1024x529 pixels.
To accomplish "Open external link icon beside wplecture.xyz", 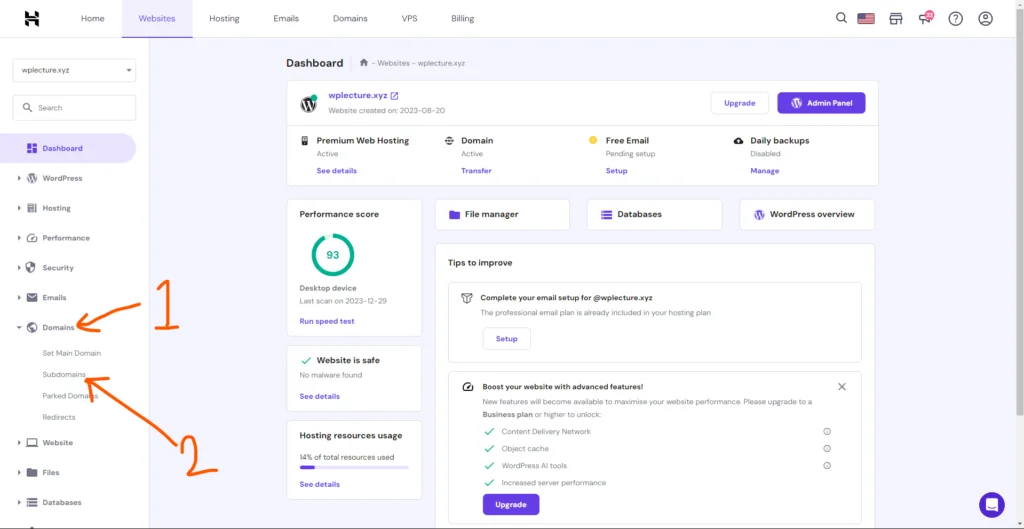I will 394,96.
